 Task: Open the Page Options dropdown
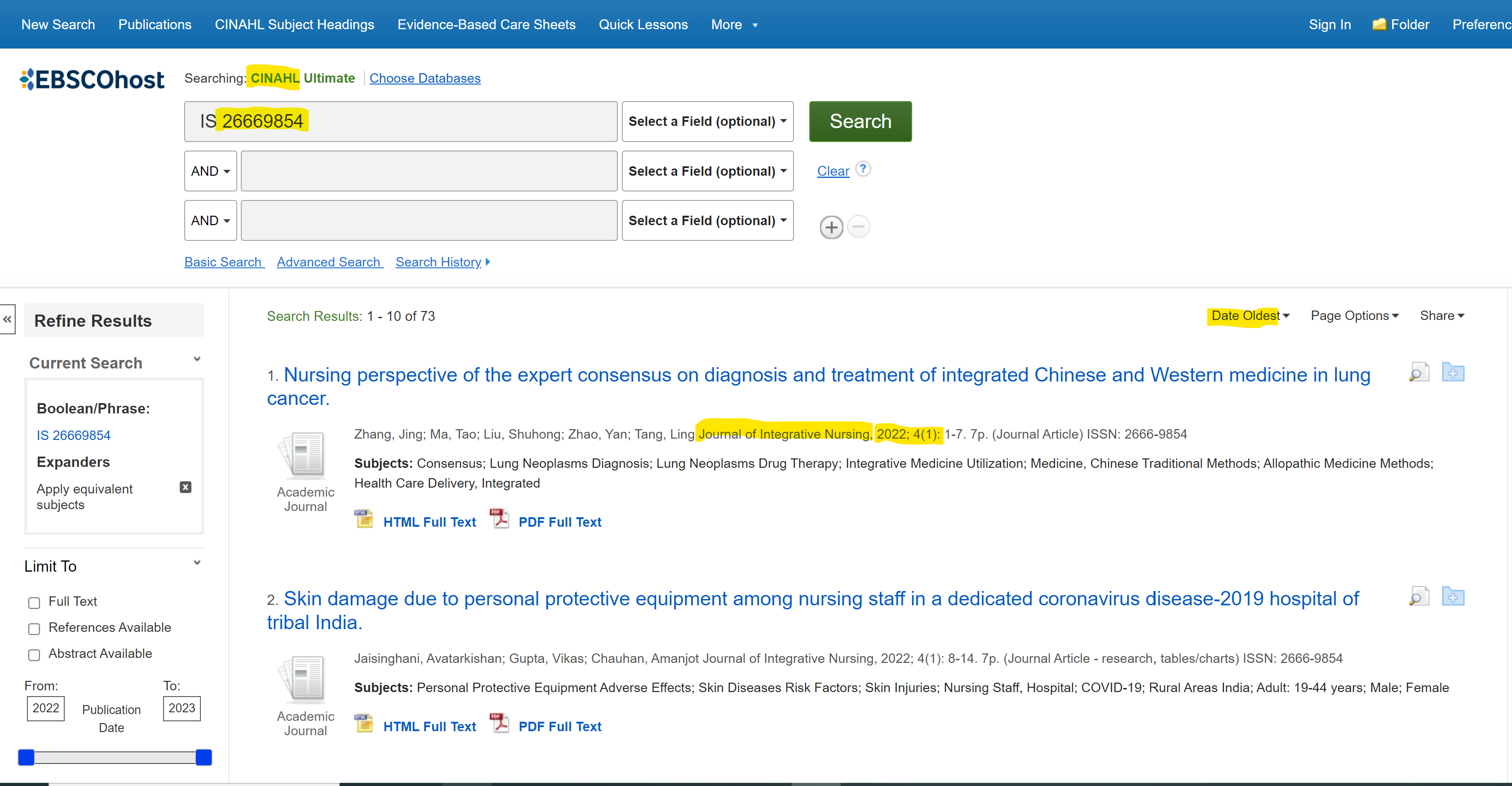click(1354, 316)
